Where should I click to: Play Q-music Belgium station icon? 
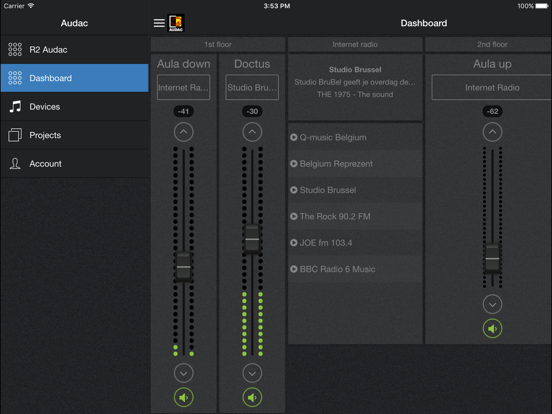[x=294, y=137]
